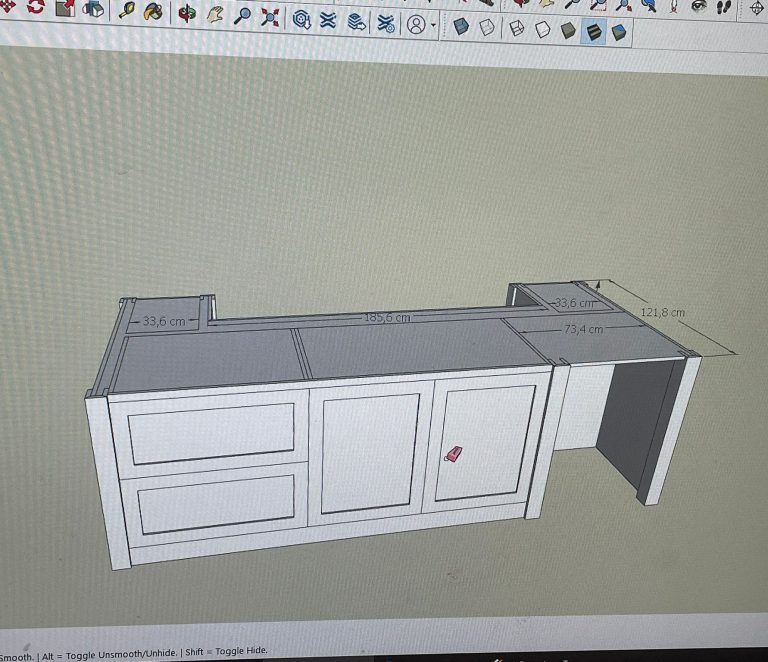Image resolution: width=768 pixels, height=662 pixels.
Task: Click the 185,6 cm dimension label
Action: [x=387, y=317]
